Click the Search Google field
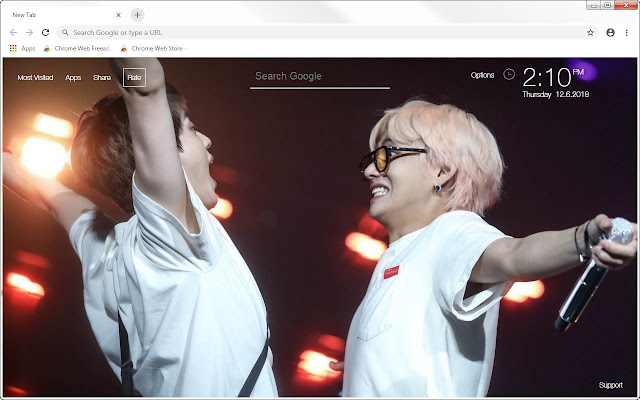Viewport: 640px width, 400px height. pyautogui.click(x=320, y=78)
